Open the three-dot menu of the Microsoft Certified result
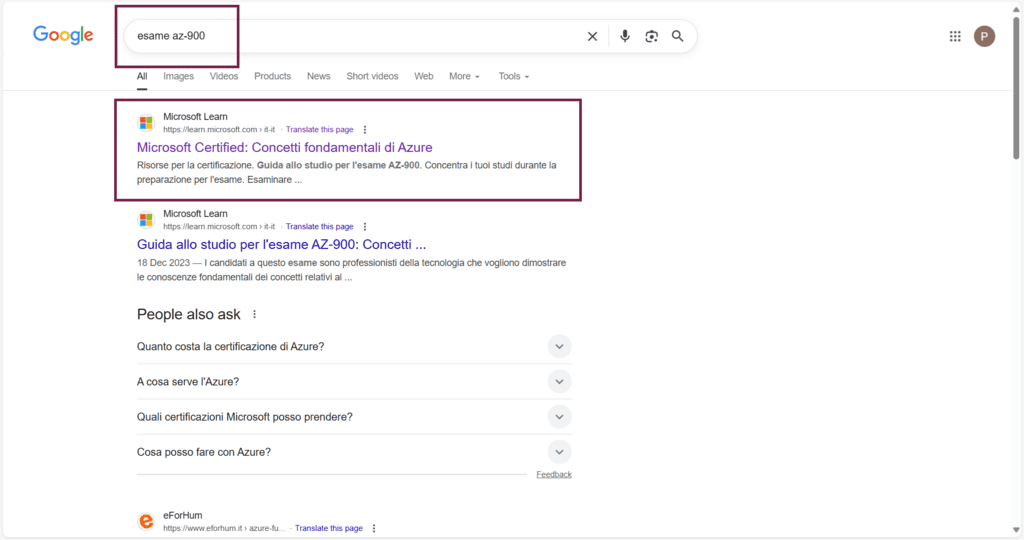Viewport: 1024px width, 540px height. pyautogui.click(x=365, y=129)
